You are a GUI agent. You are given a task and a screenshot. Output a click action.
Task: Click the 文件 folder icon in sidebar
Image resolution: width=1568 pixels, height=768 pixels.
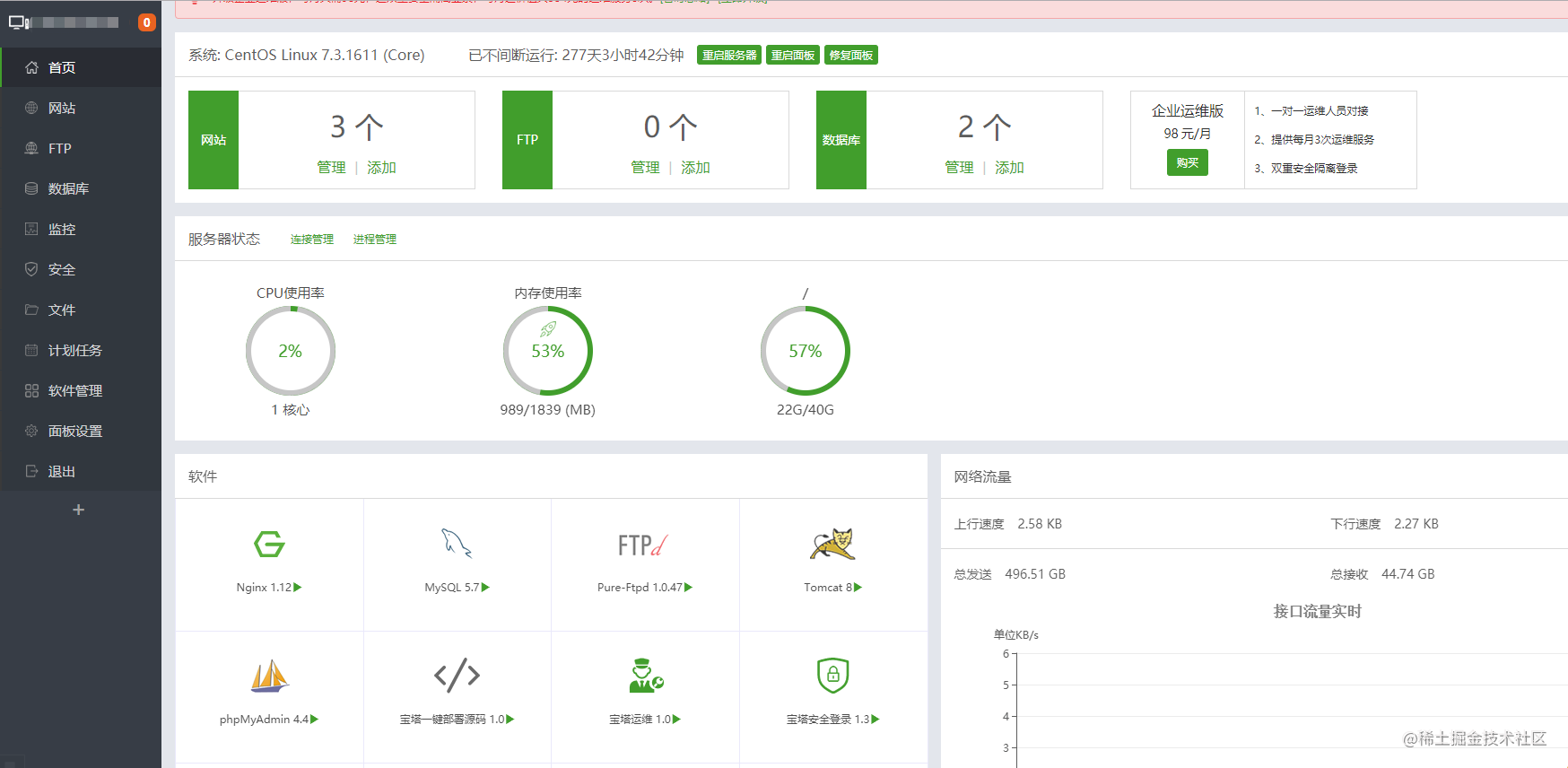(31, 310)
